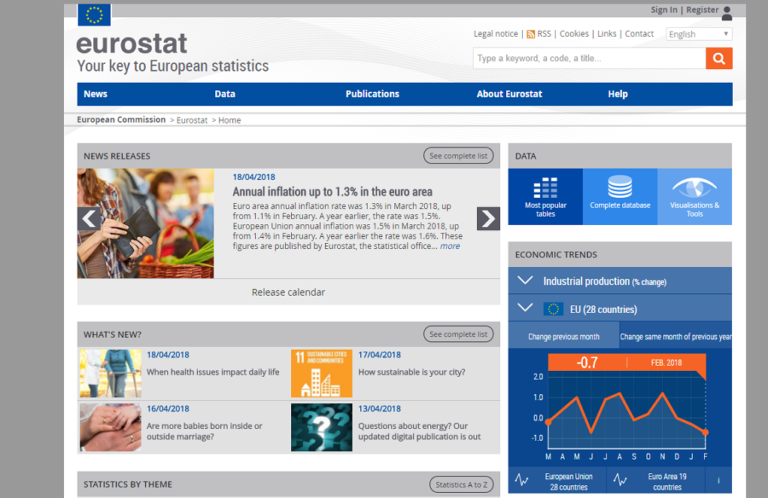Click European Commission breadcrumb
Viewport: 768px width, 498px height.
(x=121, y=119)
